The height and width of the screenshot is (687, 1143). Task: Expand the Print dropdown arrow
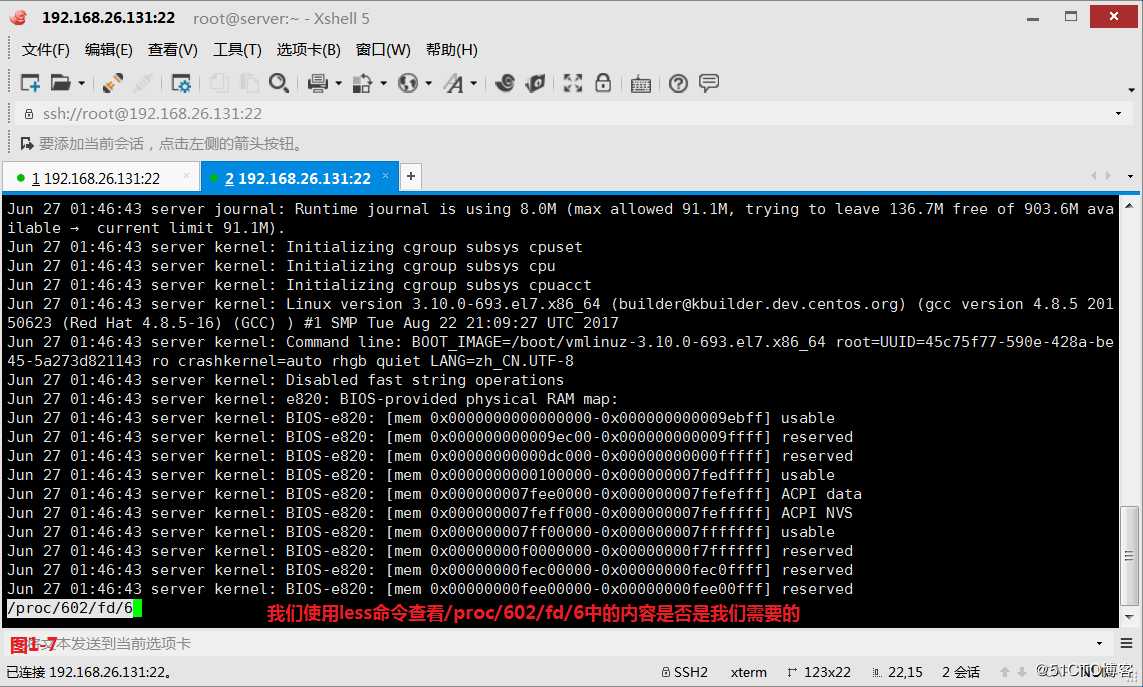(338, 83)
